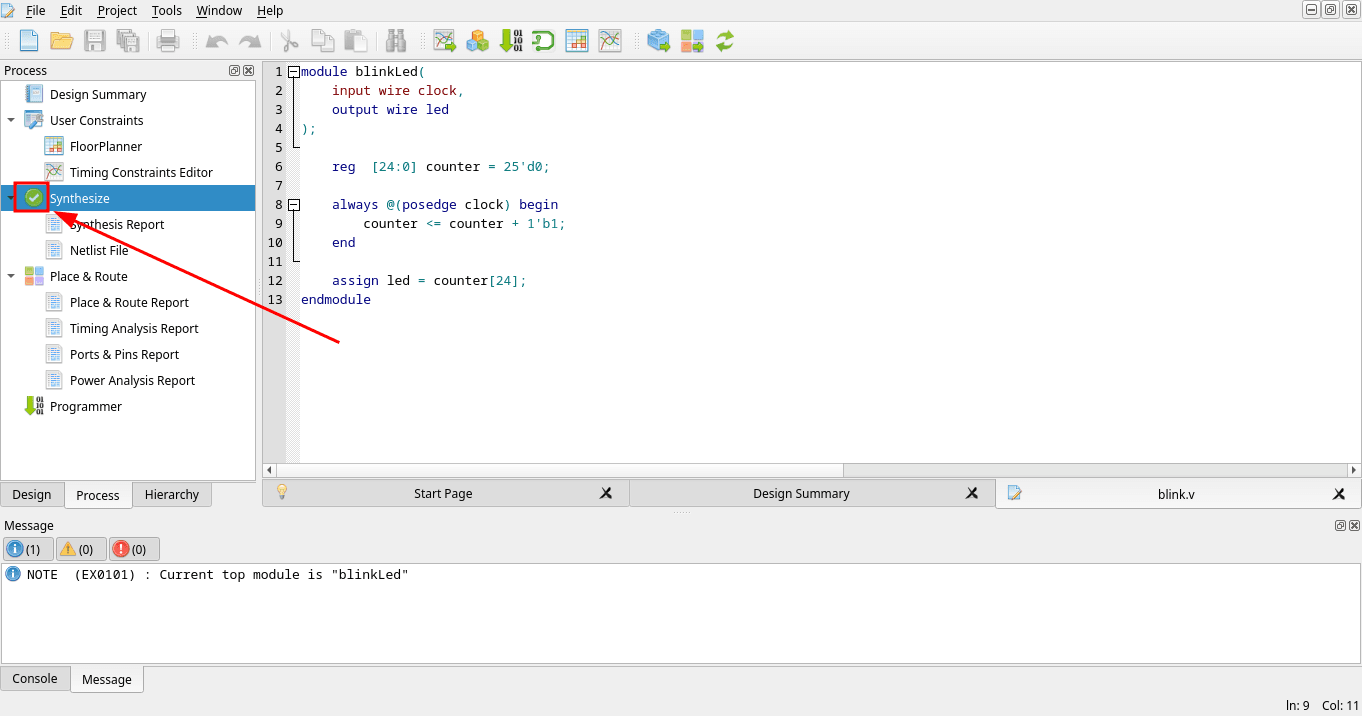
Task: Switch to the Hierarchy tab
Action: pos(172,494)
